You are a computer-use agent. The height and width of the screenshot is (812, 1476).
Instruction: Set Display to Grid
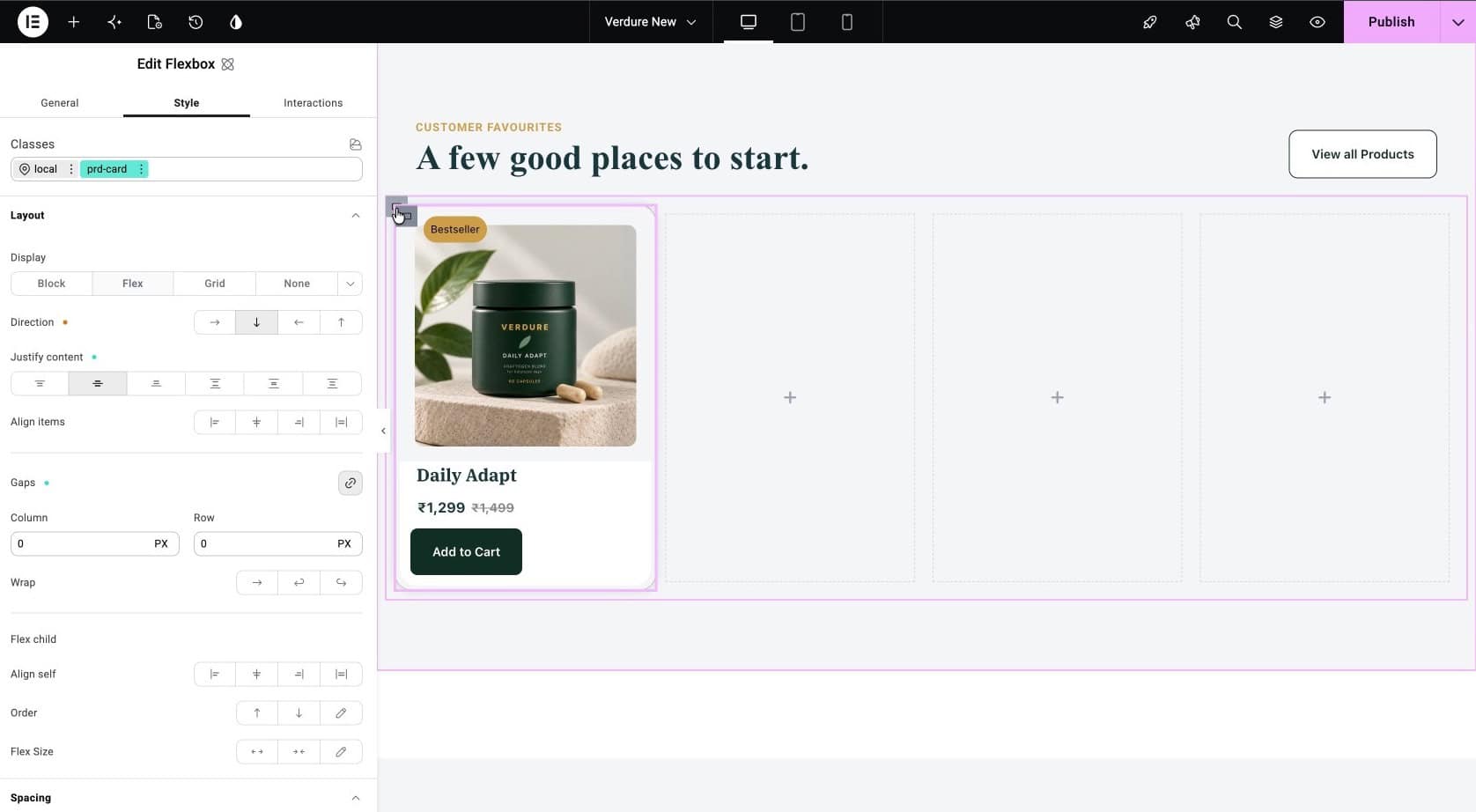[215, 284]
